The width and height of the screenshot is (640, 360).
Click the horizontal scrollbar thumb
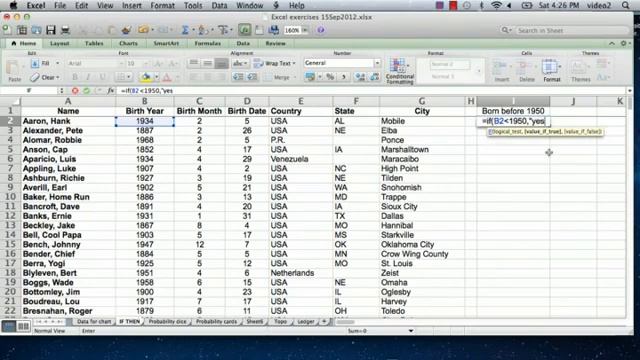[345, 322]
